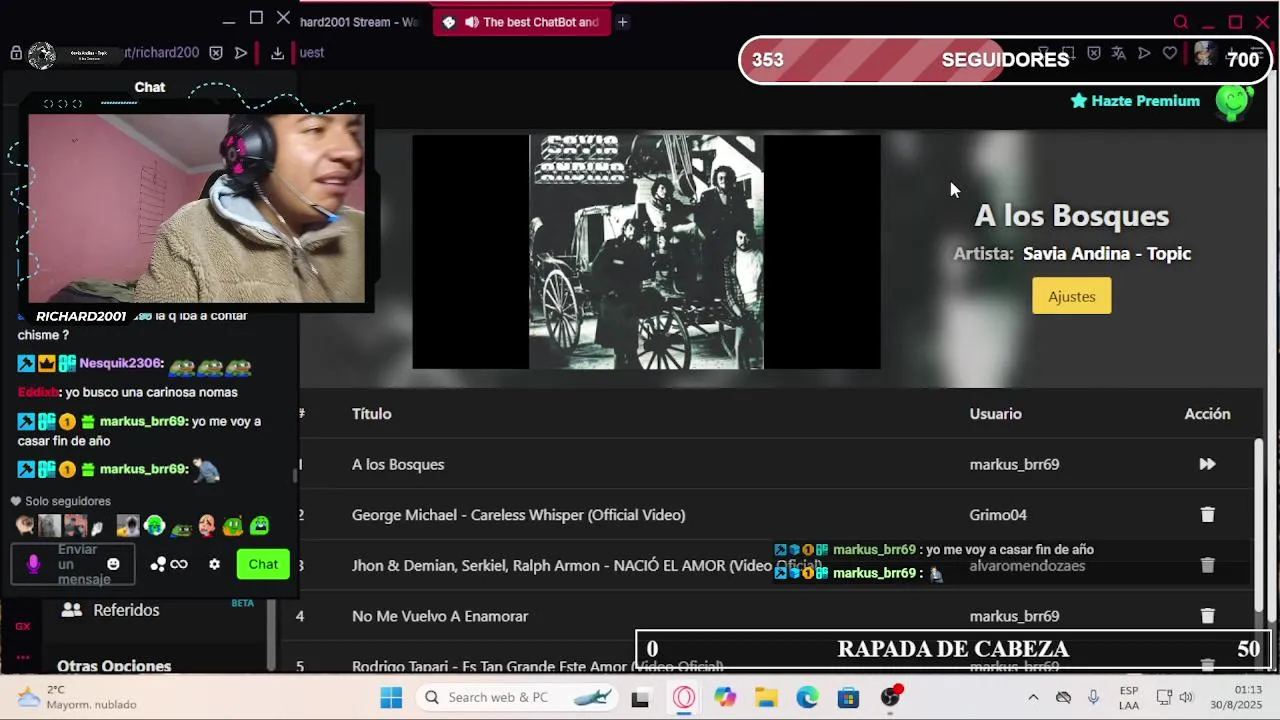The width and height of the screenshot is (1280, 720).
Task: Click the song queue vertical scrollbar
Action: (1259, 526)
